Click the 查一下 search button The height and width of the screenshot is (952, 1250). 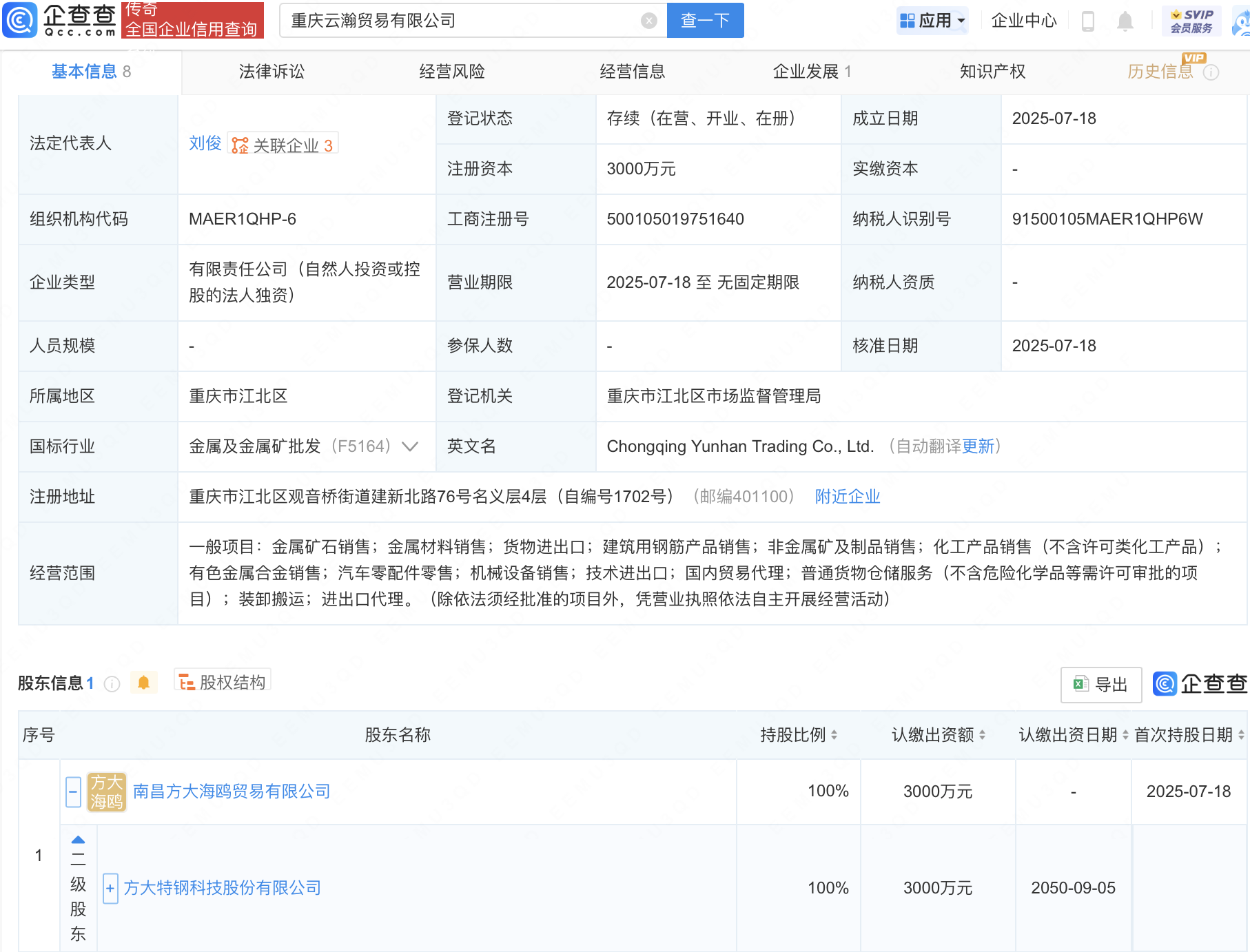(x=705, y=20)
